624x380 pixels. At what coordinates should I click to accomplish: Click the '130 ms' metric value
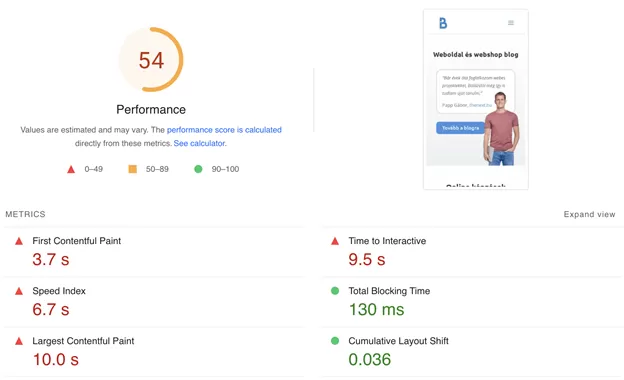[x=376, y=310]
